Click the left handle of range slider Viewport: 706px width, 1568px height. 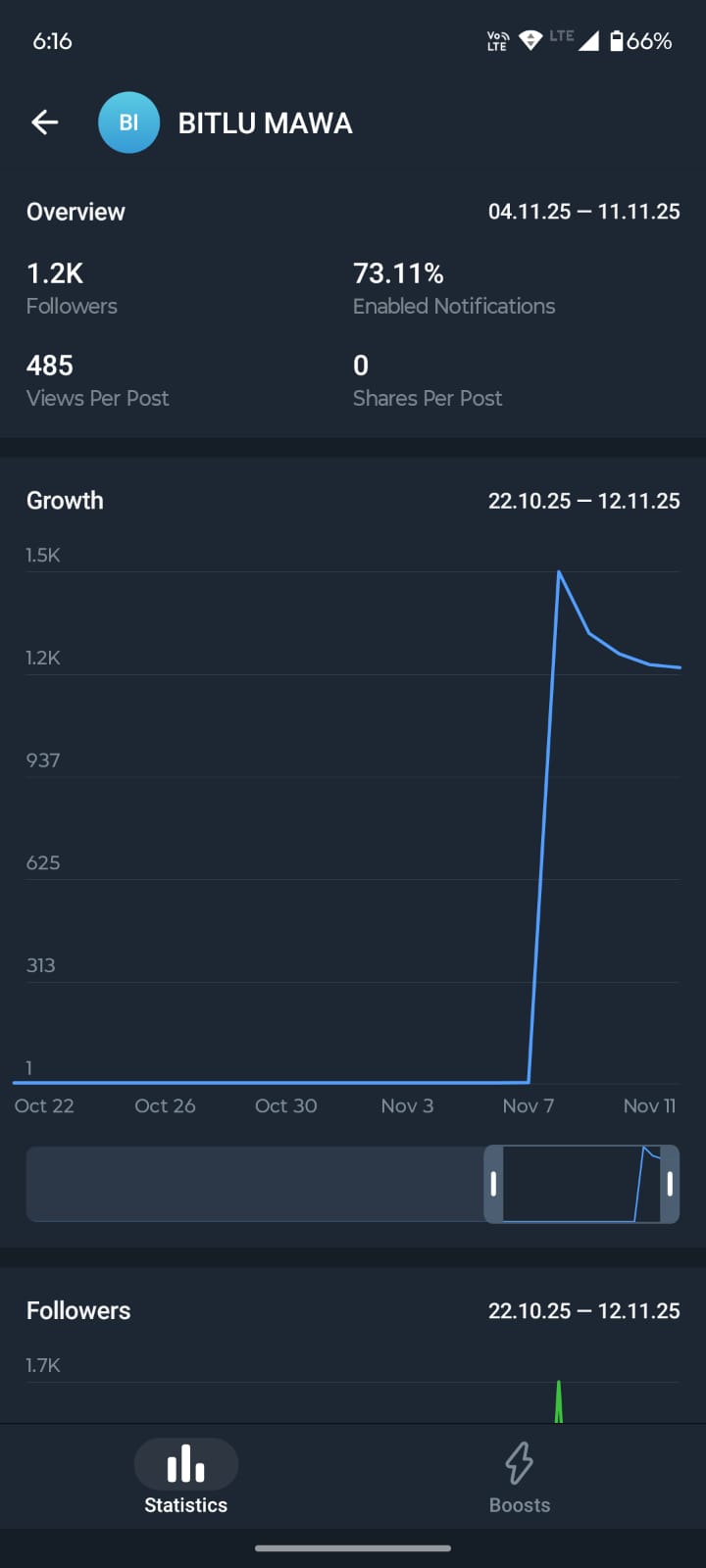point(493,1184)
